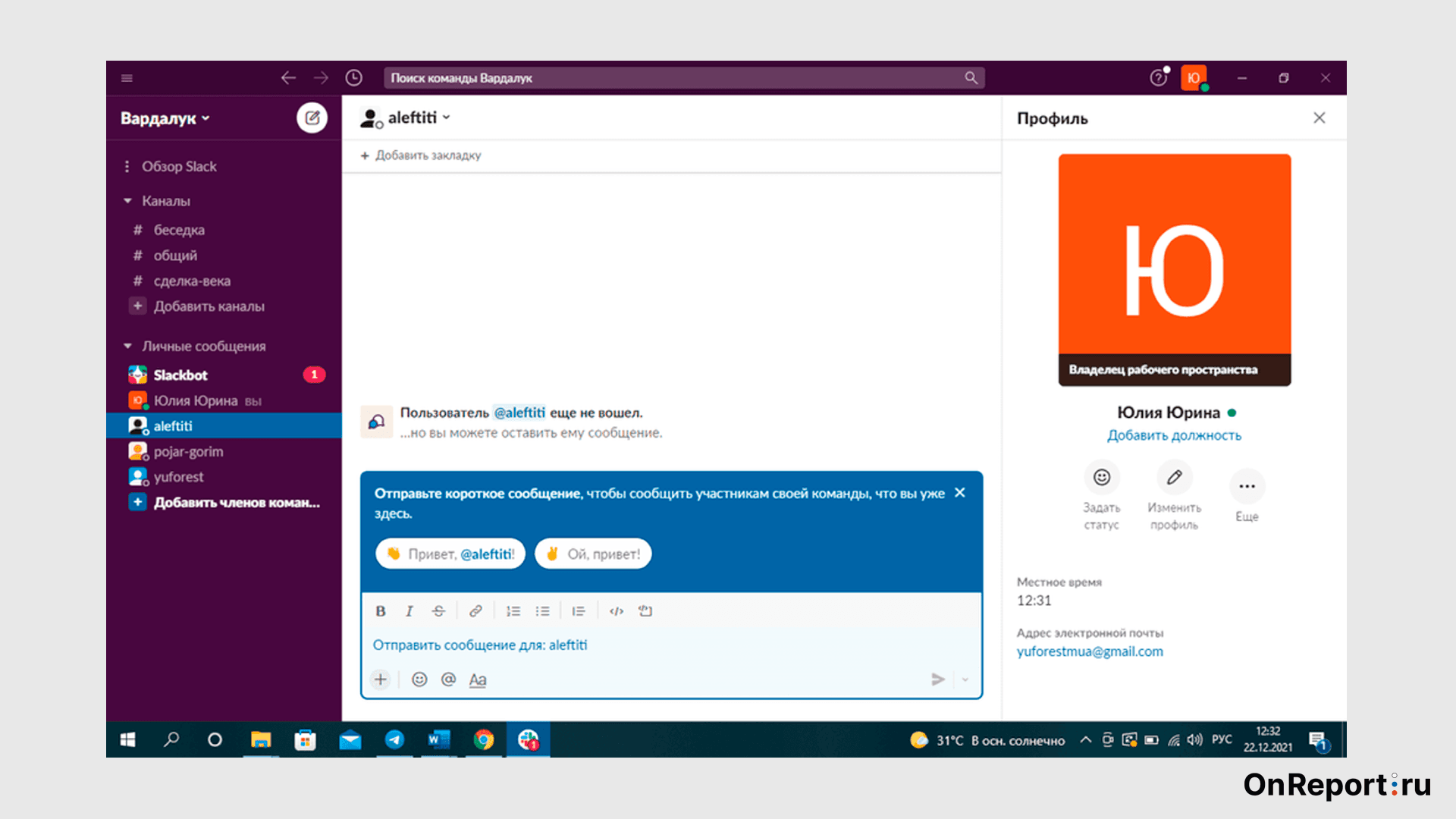Click Изменить профиль pencil icon
This screenshot has height=819, width=1456.
point(1175,477)
